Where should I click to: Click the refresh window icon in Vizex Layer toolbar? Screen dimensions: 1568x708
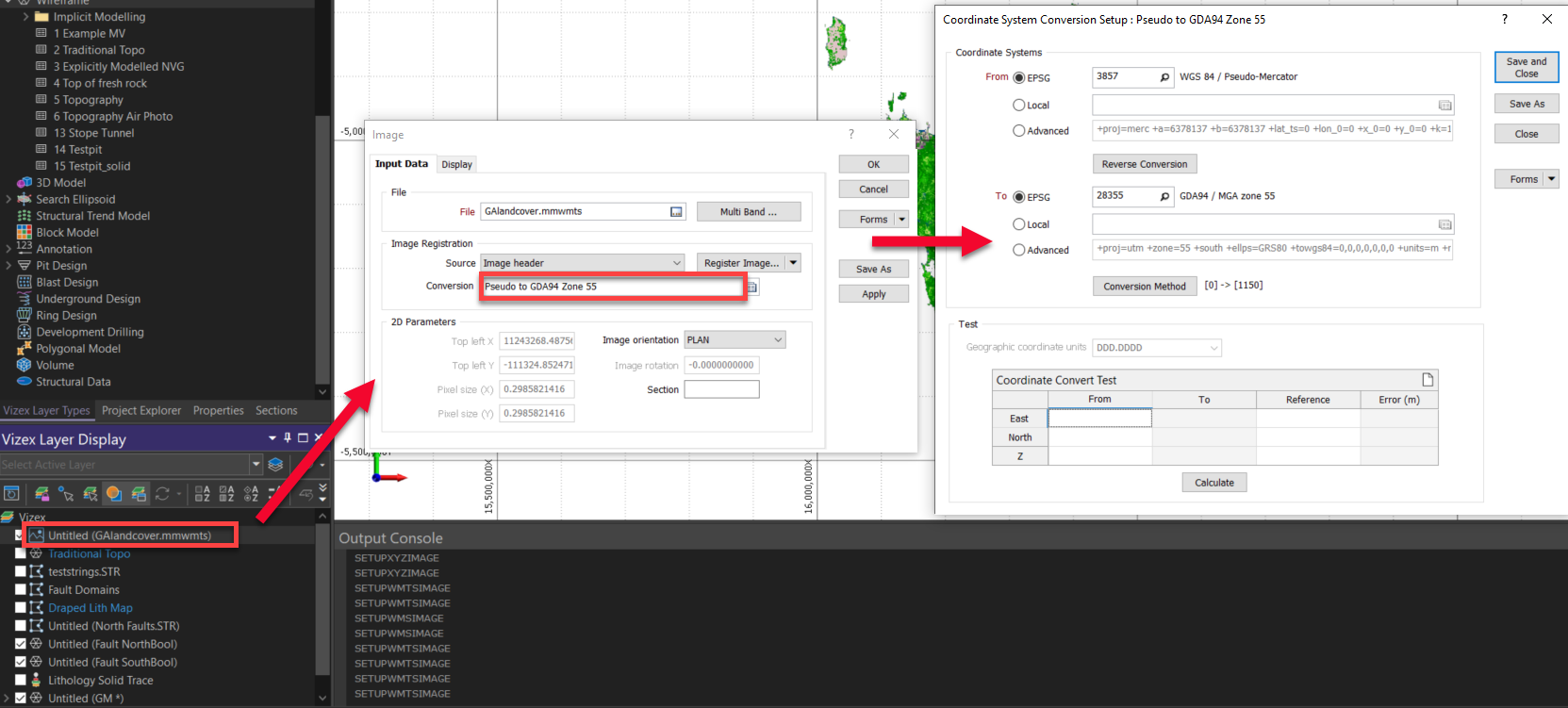[x=11, y=493]
